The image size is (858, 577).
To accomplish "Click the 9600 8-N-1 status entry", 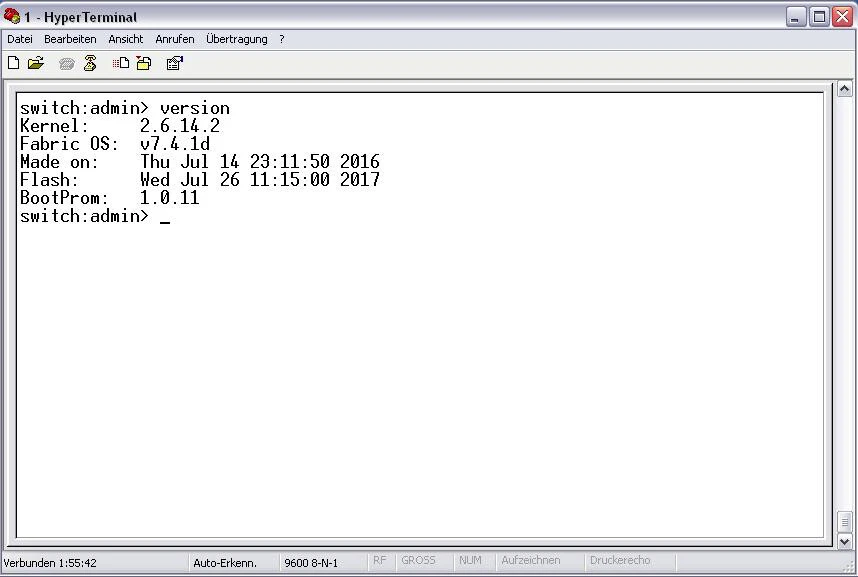I will pos(311,563).
